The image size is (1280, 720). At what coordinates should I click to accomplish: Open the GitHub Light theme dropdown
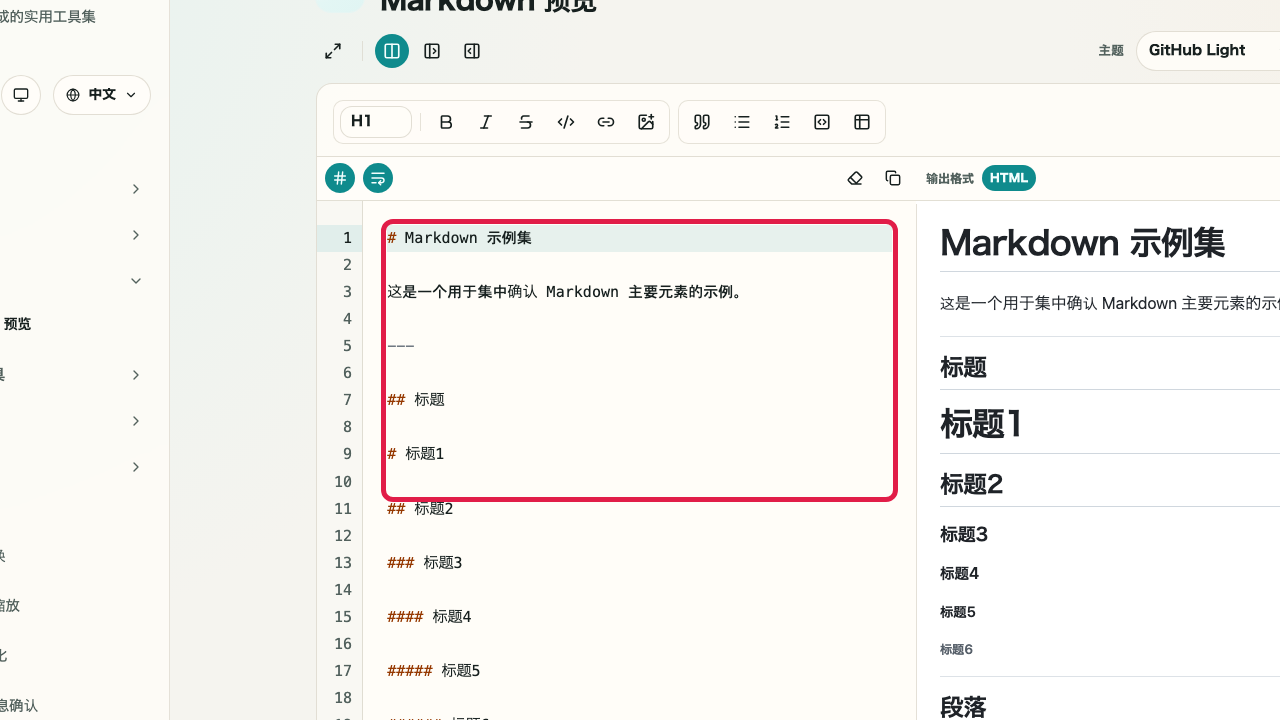point(1208,50)
